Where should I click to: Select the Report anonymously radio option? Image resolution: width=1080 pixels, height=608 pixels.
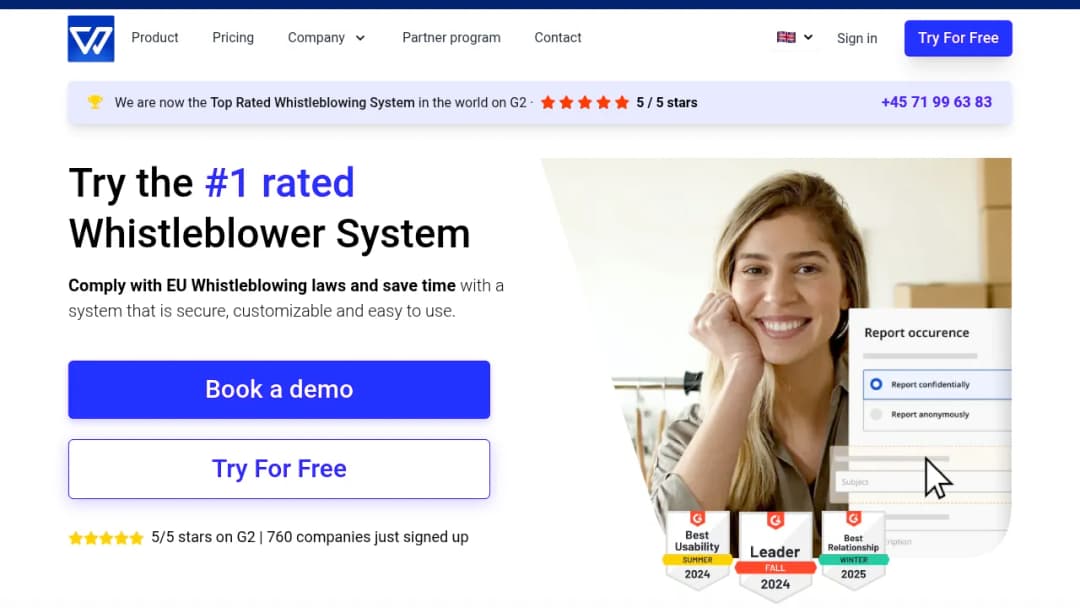click(875, 415)
